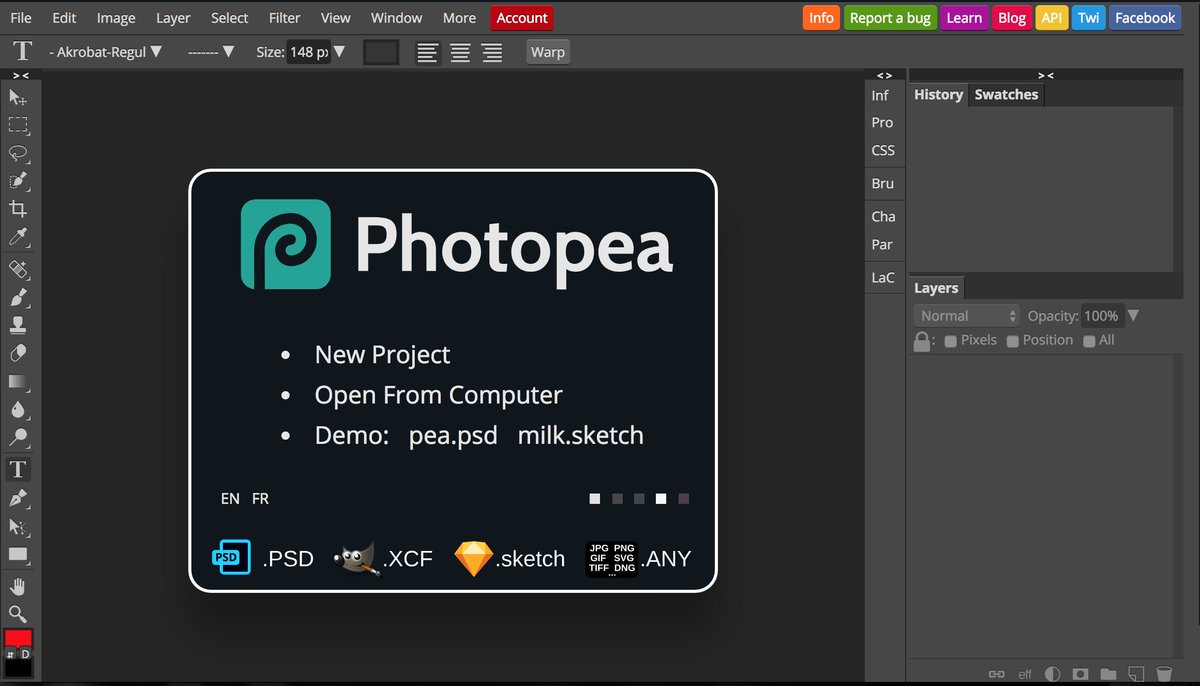The height and width of the screenshot is (686, 1200).
Task: Select the Type tool in toolbox
Action: (18, 469)
